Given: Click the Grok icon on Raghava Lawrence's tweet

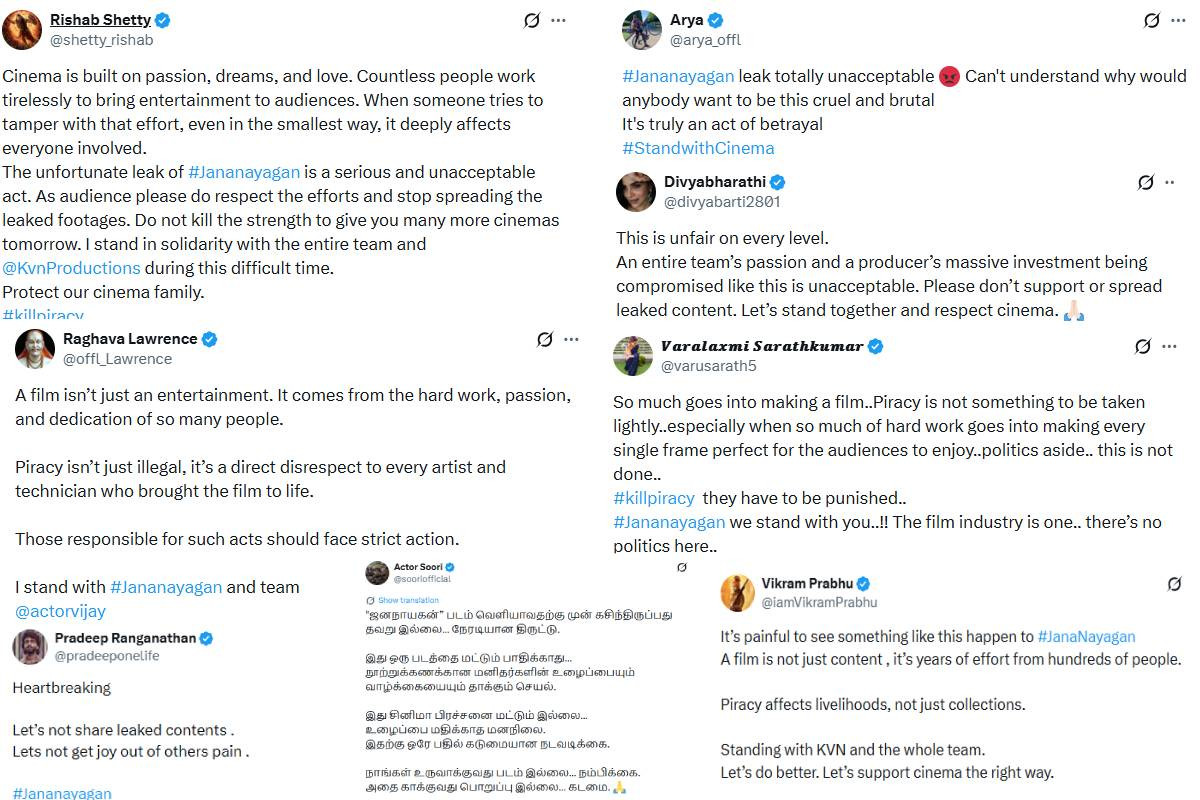Looking at the screenshot, I should click(545, 339).
